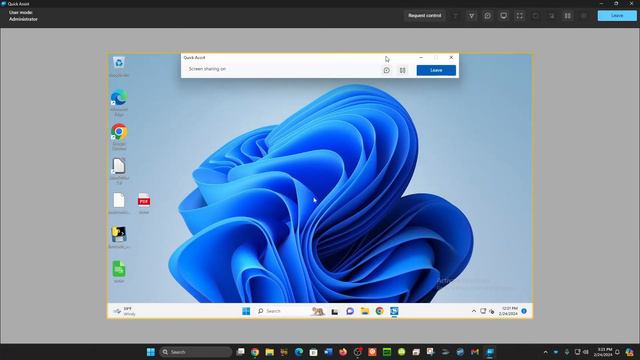Select the red PDF file on remote desktop
640x360 pixels.
tap(144, 203)
